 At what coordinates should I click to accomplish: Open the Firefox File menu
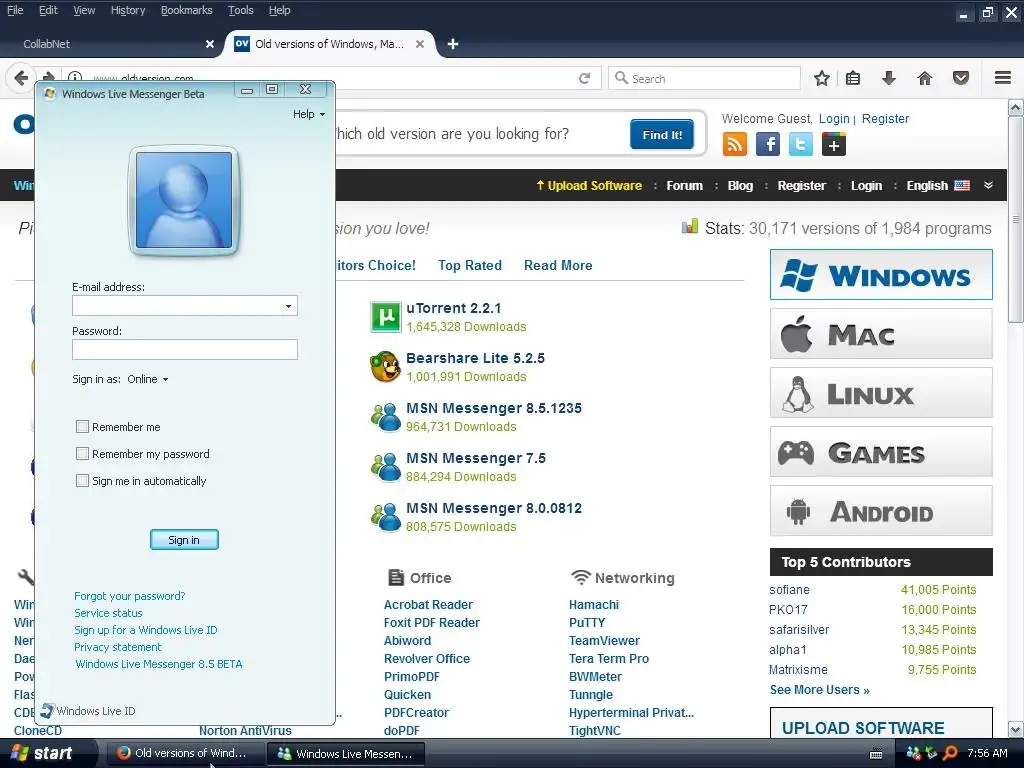[x=15, y=10]
